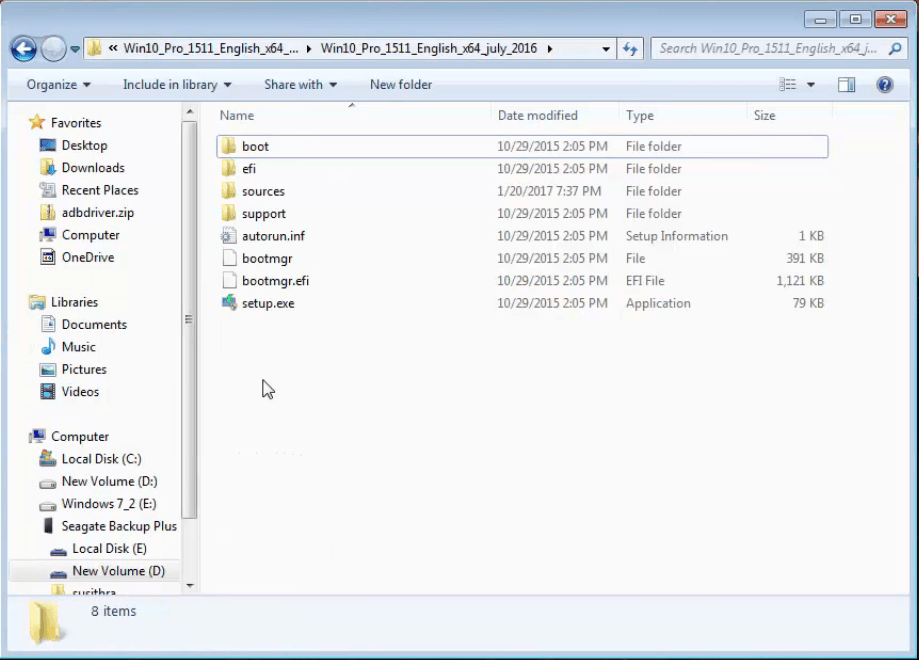This screenshot has height=660, width=919.
Task: Open the Videos library
Action: 80,392
